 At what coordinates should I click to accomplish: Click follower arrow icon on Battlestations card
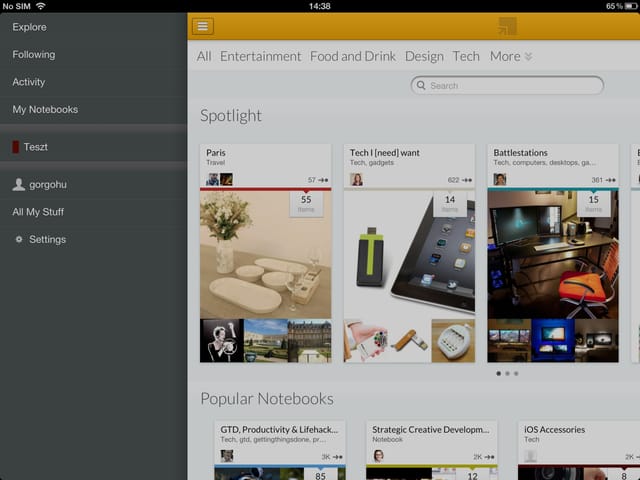[x=611, y=180]
